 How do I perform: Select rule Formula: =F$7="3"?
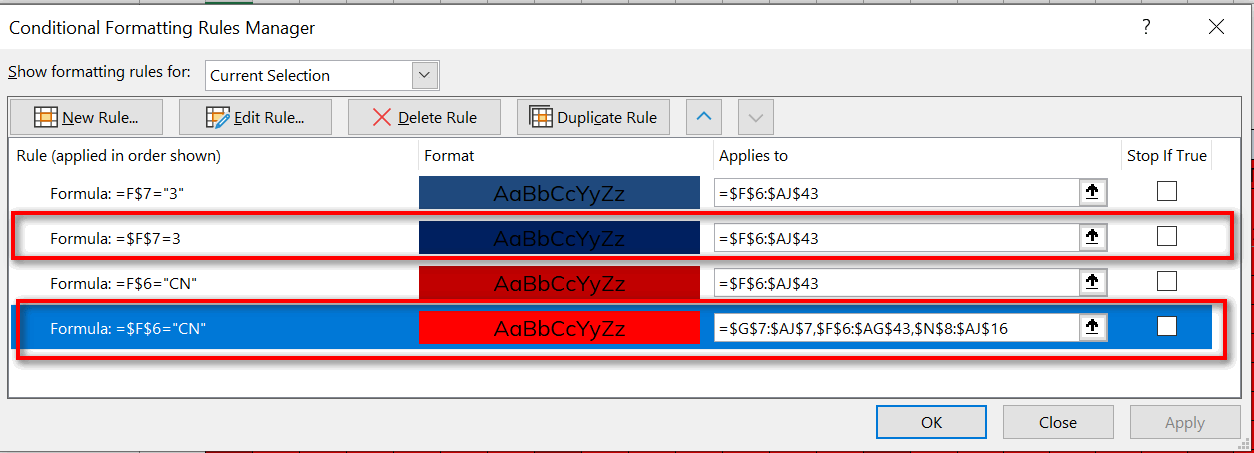(x=118, y=193)
